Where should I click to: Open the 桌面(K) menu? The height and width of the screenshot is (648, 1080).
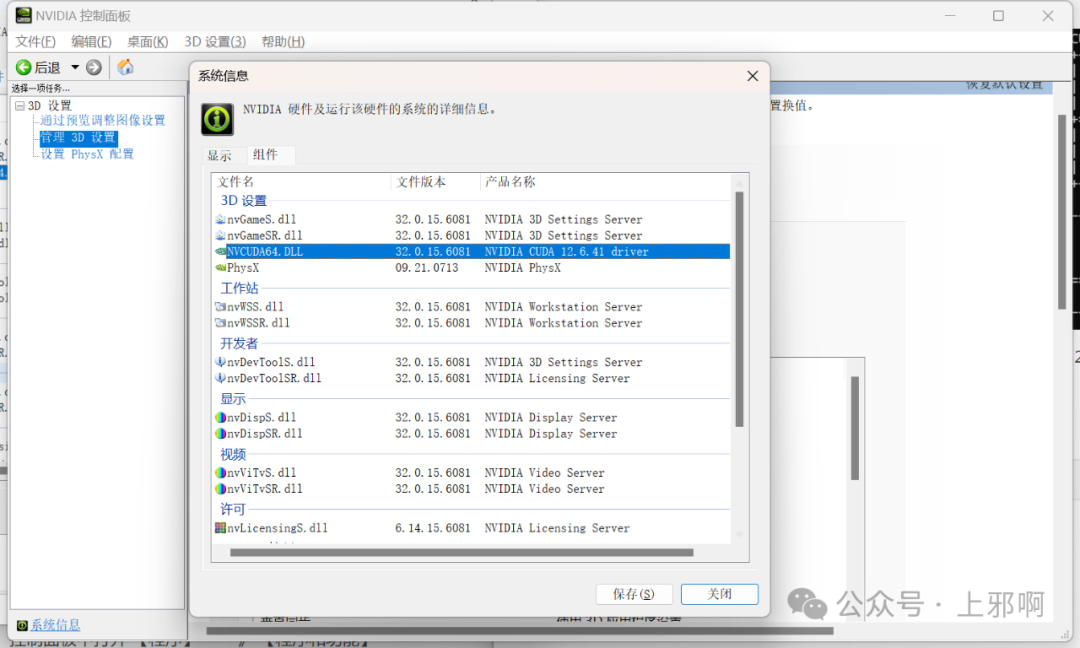point(147,41)
